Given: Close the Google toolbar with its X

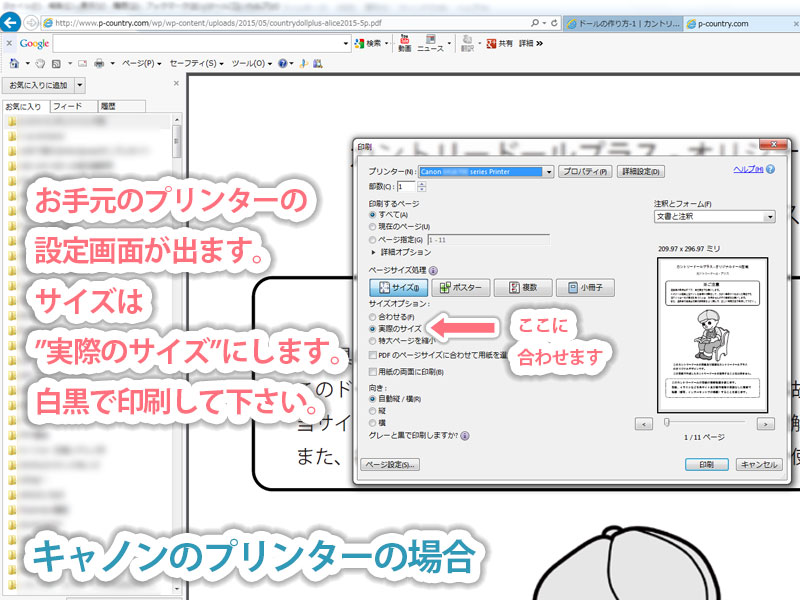Looking at the screenshot, I should click(9, 43).
